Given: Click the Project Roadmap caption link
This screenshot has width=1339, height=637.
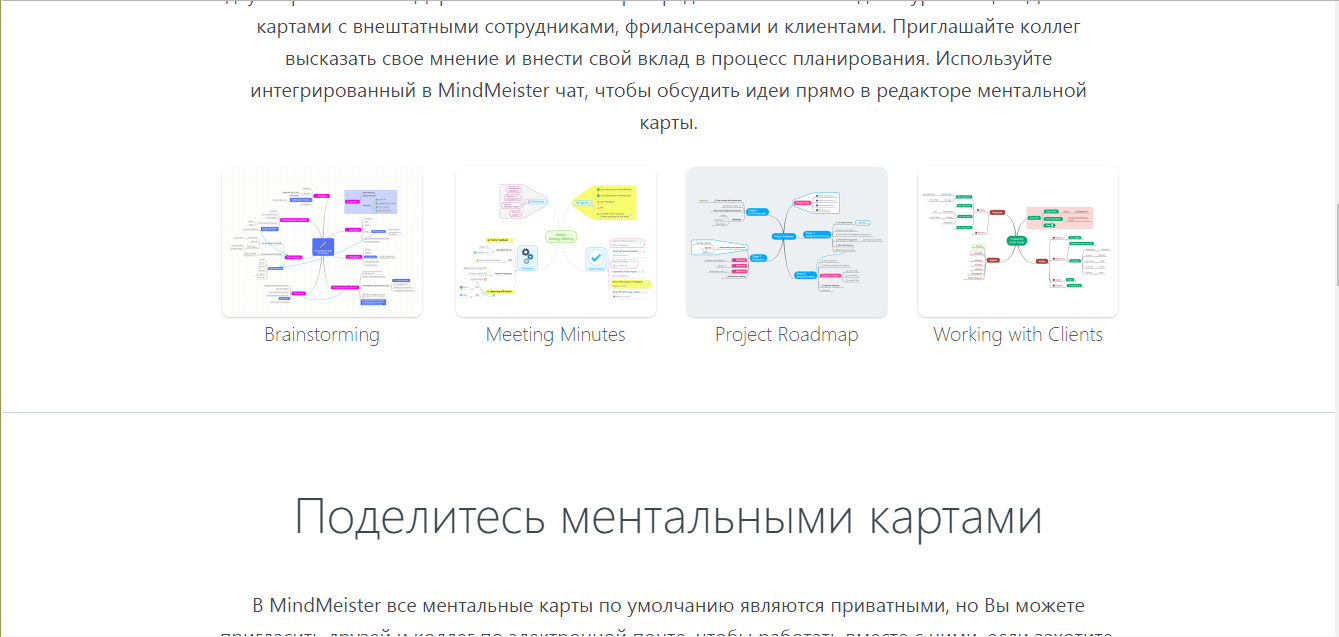Looking at the screenshot, I should click(787, 335).
